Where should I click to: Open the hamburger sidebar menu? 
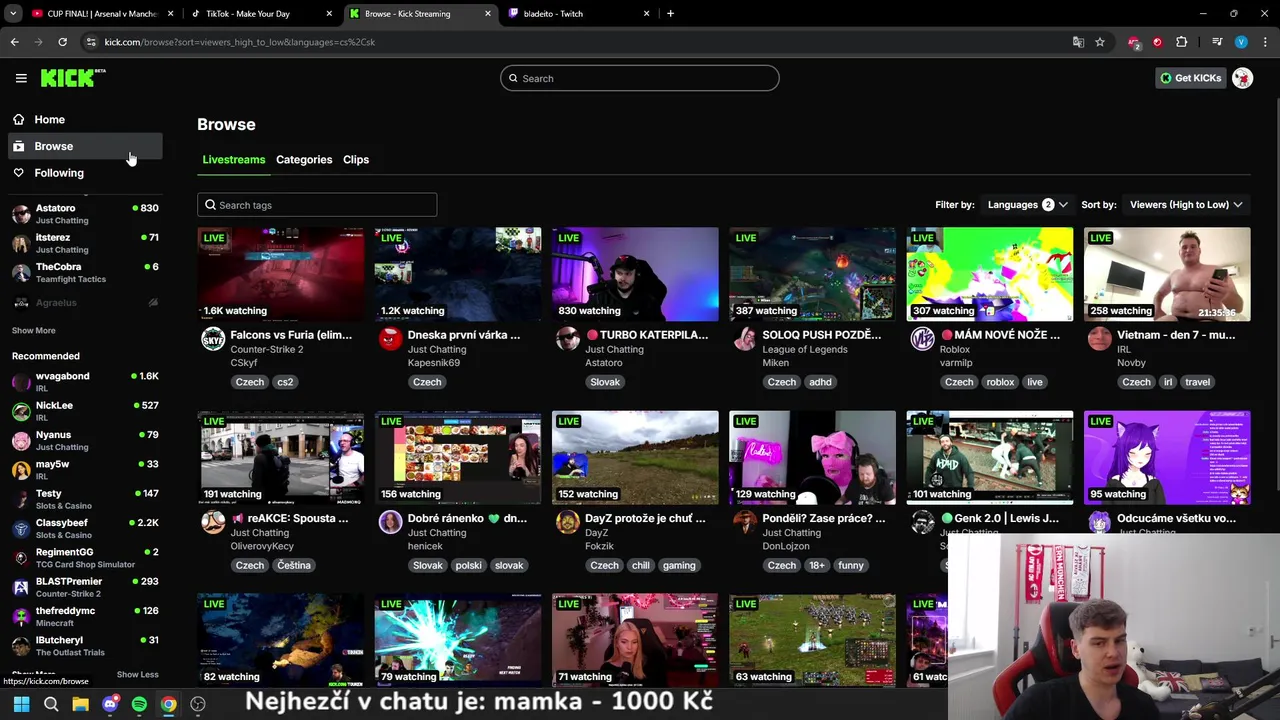21,78
